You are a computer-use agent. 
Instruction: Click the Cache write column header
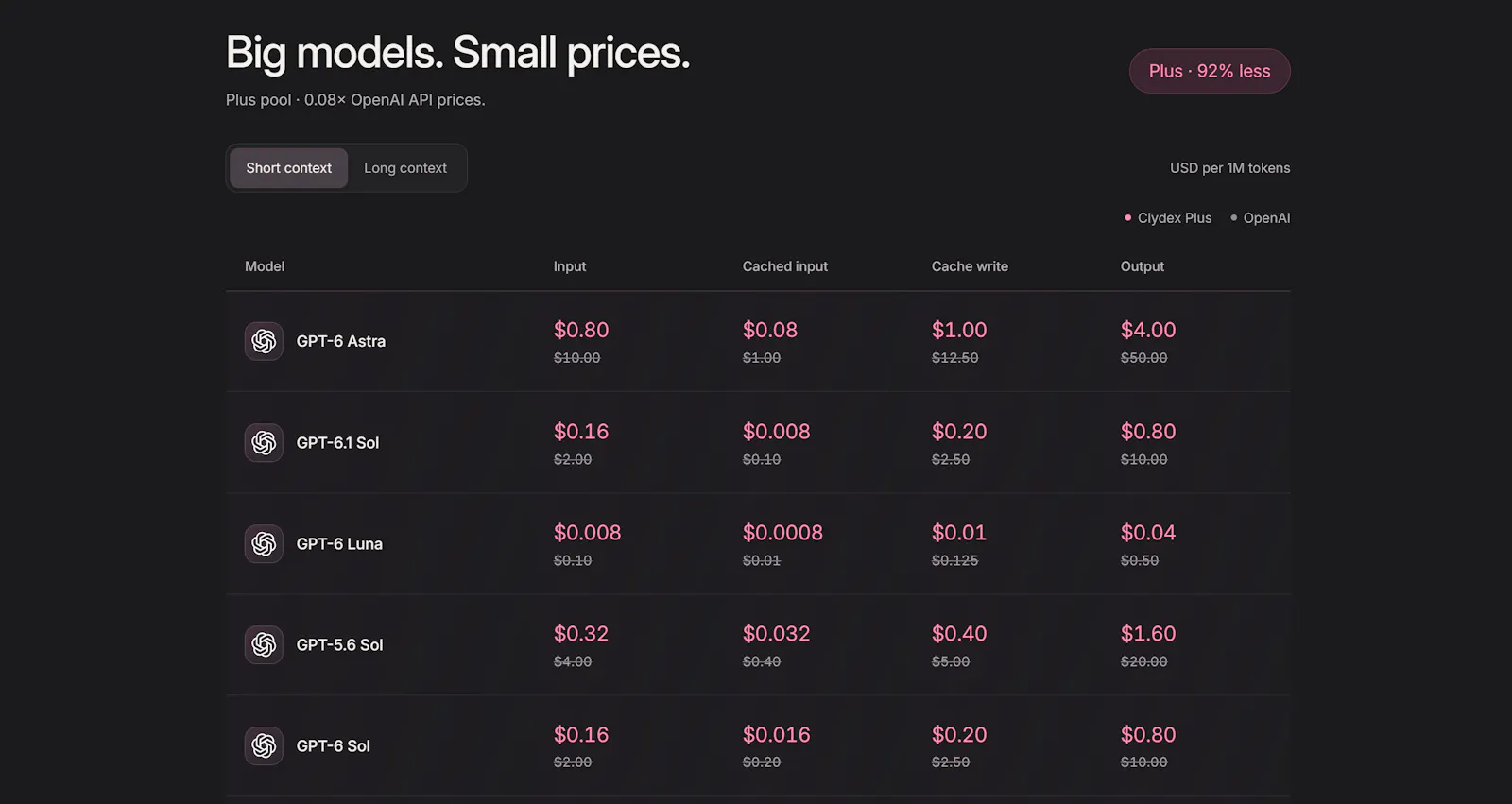(970, 266)
